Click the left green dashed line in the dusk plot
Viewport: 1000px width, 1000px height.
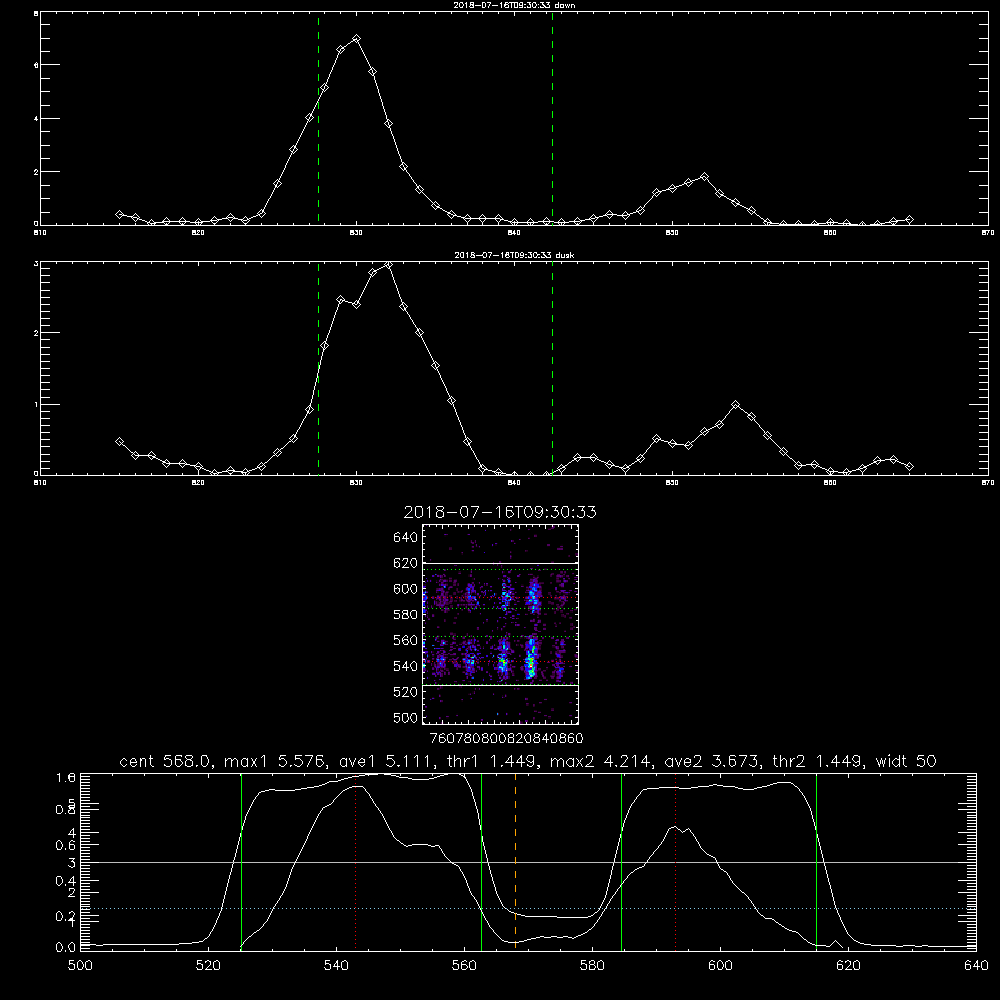(318, 368)
